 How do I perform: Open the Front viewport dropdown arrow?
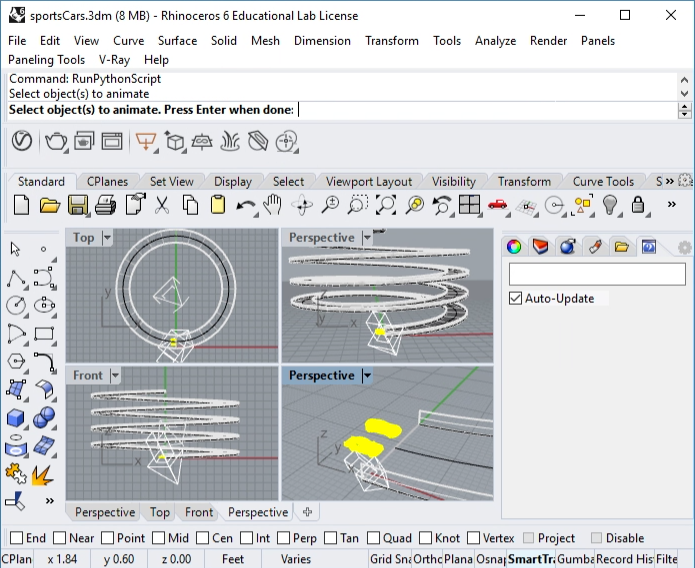tap(115, 376)
